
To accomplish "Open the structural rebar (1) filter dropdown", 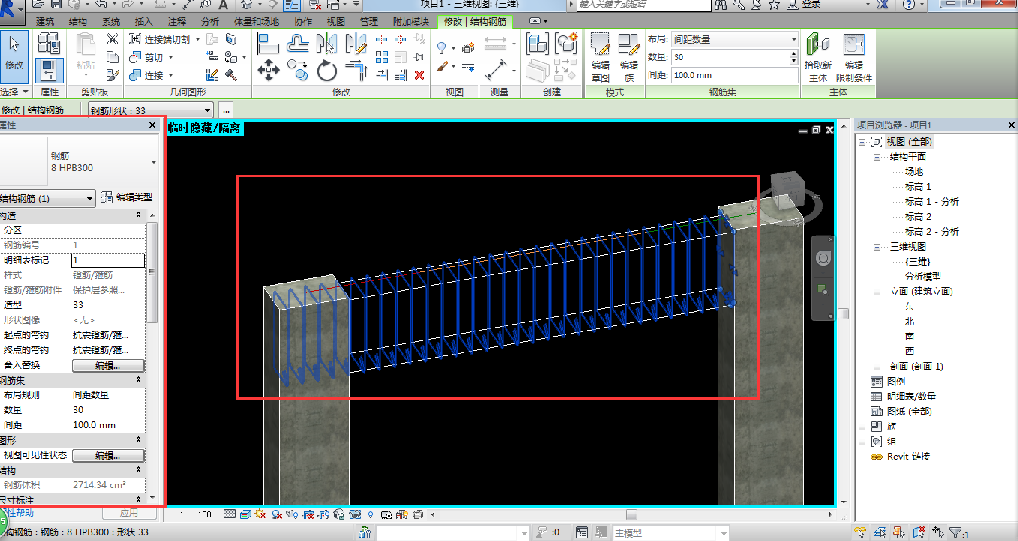I will (48, 198).
